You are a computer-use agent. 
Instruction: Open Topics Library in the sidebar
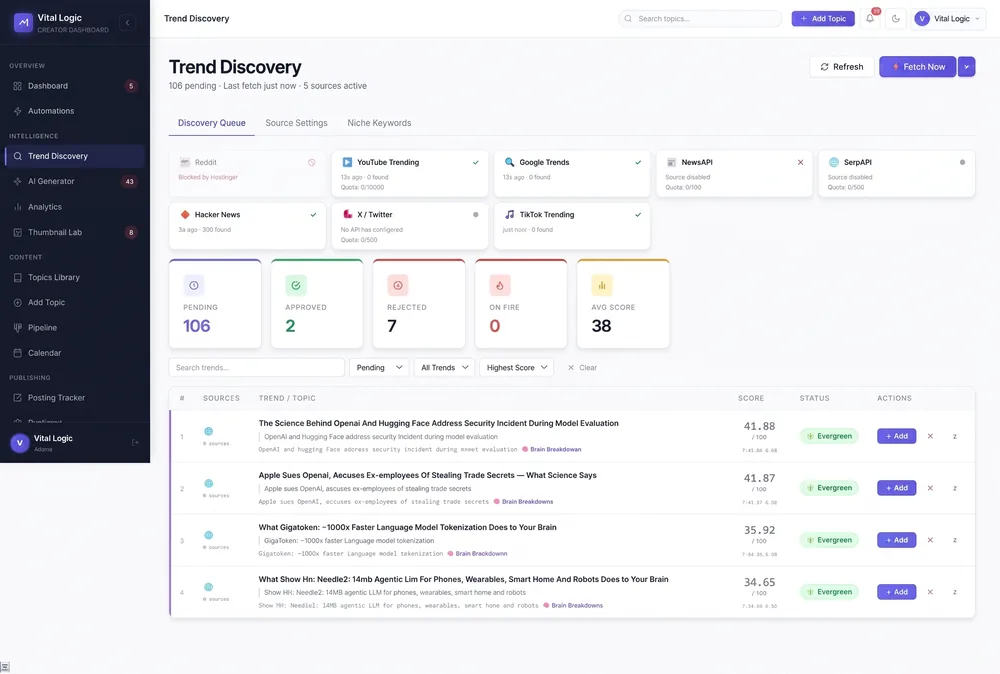[75, 277]
